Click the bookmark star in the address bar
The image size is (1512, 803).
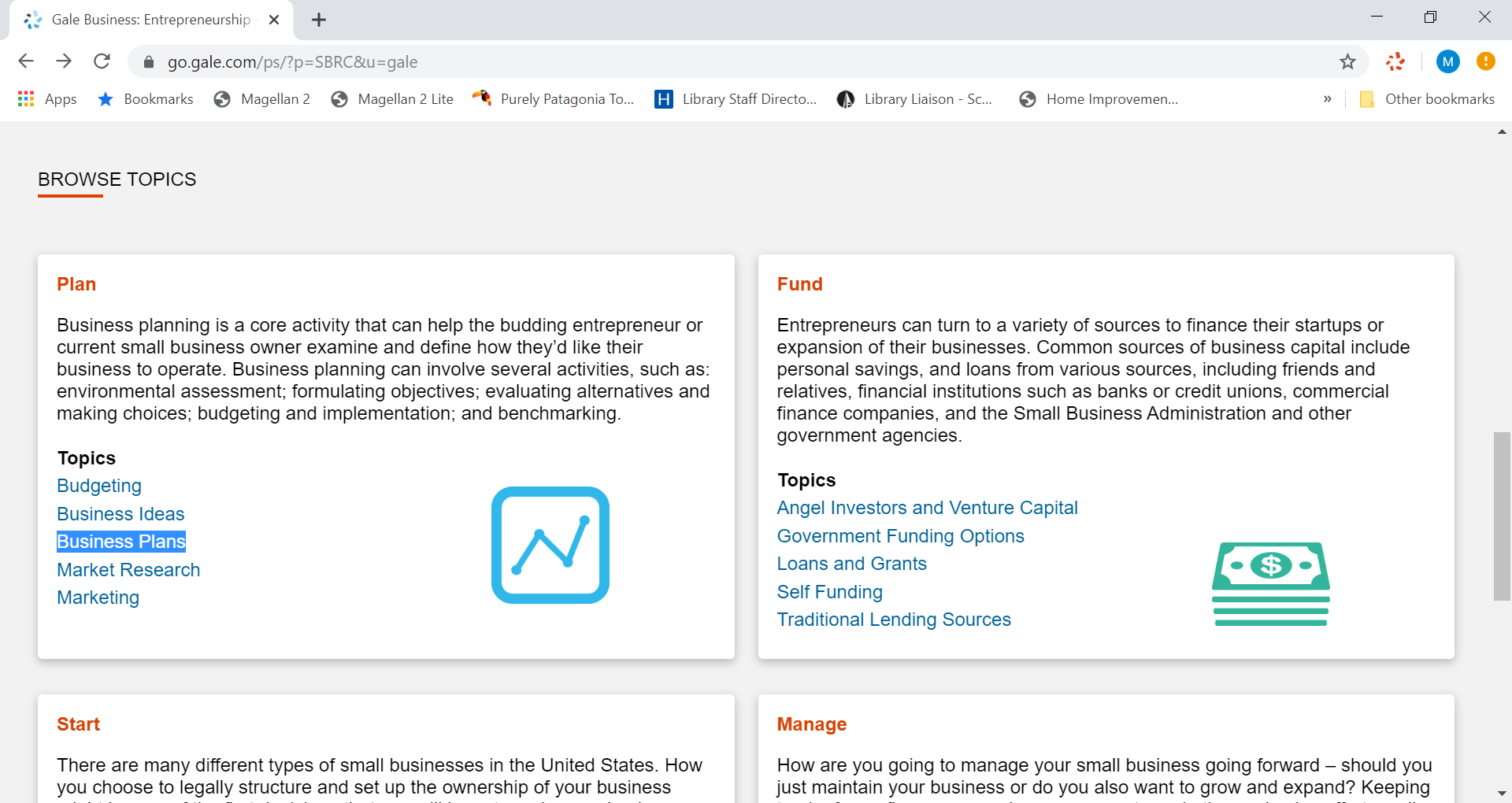point(1348,61)
